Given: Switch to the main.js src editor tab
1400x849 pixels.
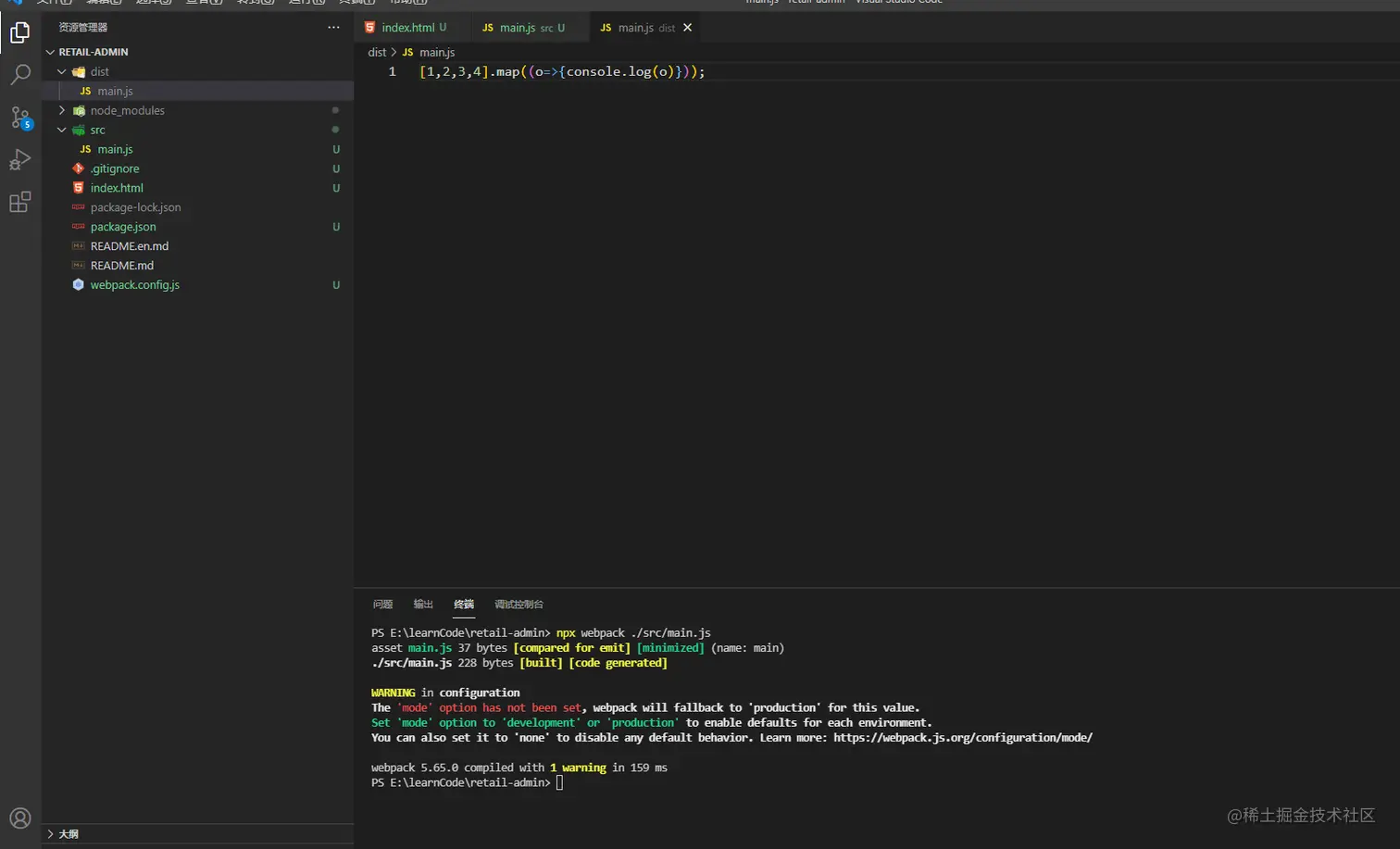Looking at the screenshot, I should coord(530,28).
